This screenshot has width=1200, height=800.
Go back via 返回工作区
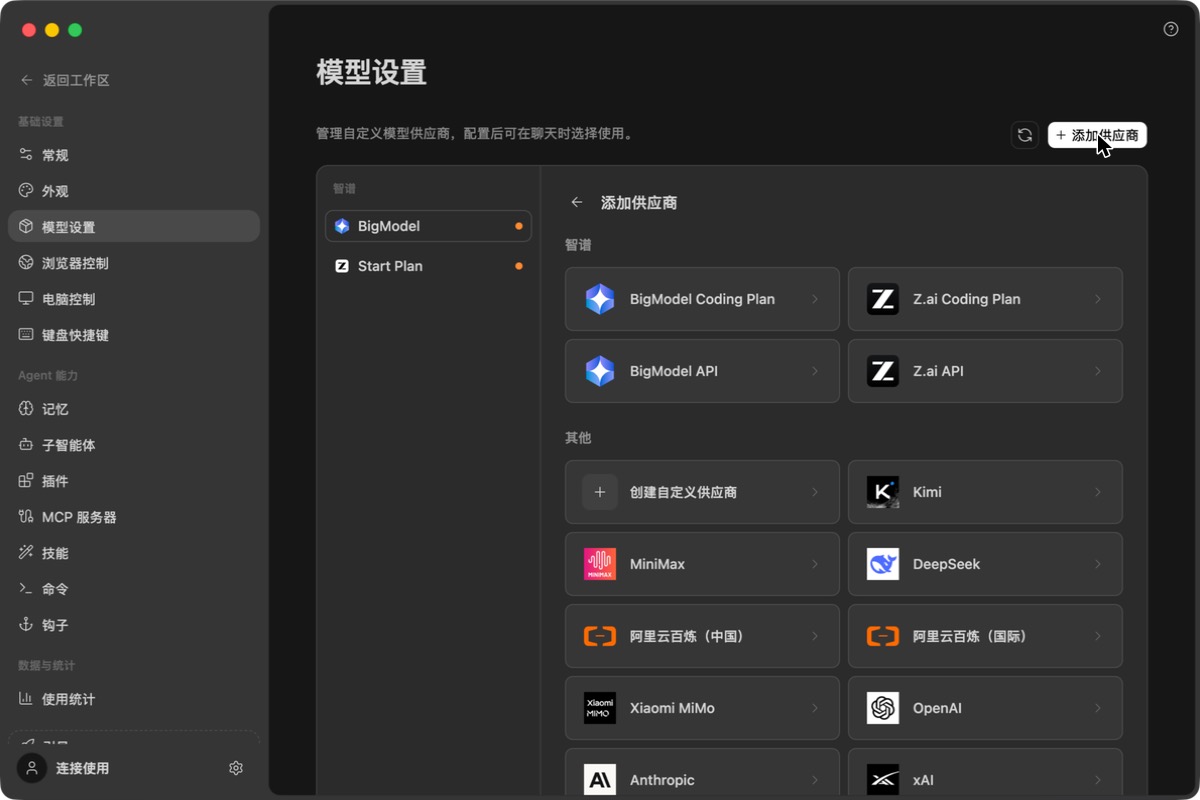[x=65, y=80]
